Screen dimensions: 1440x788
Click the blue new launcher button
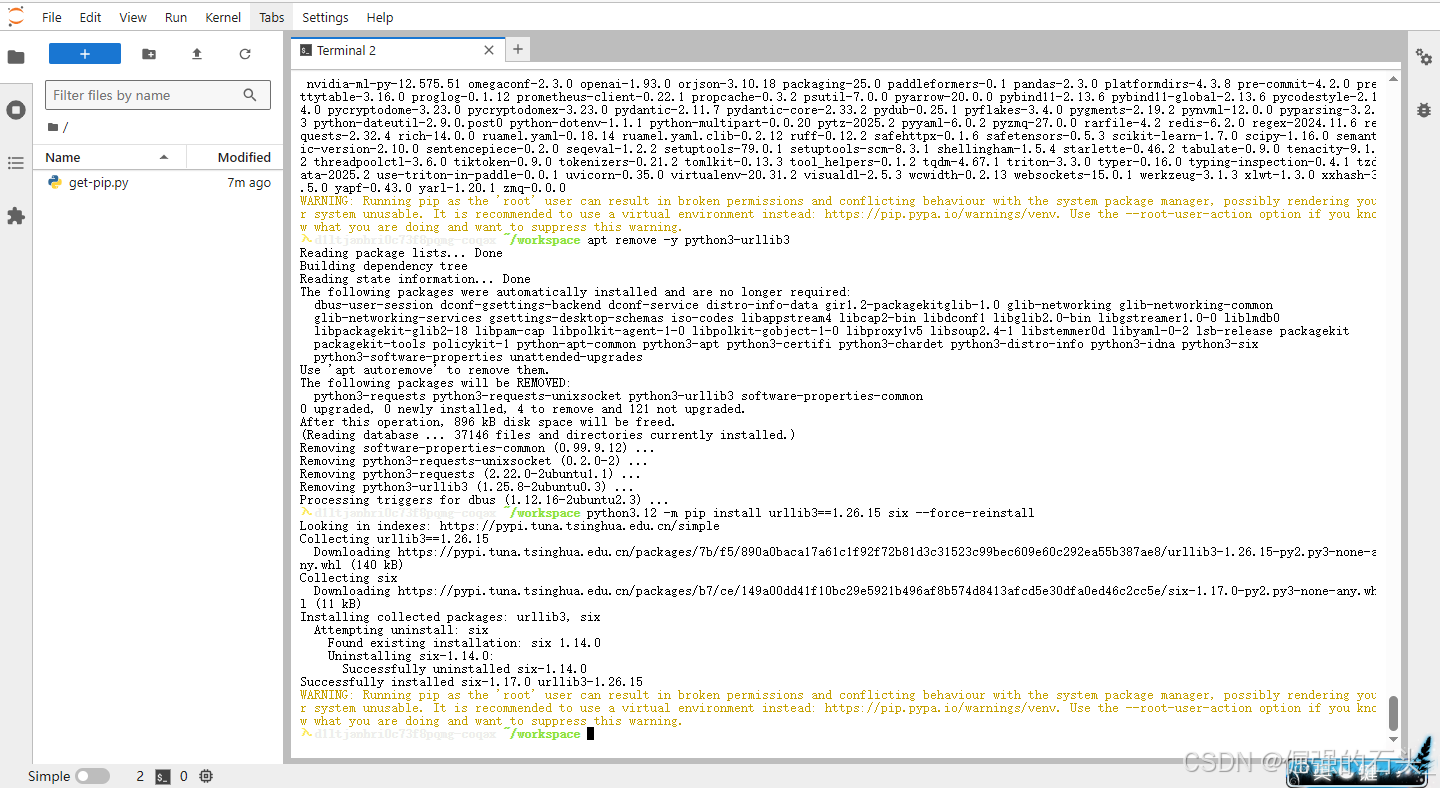(85, 54)
